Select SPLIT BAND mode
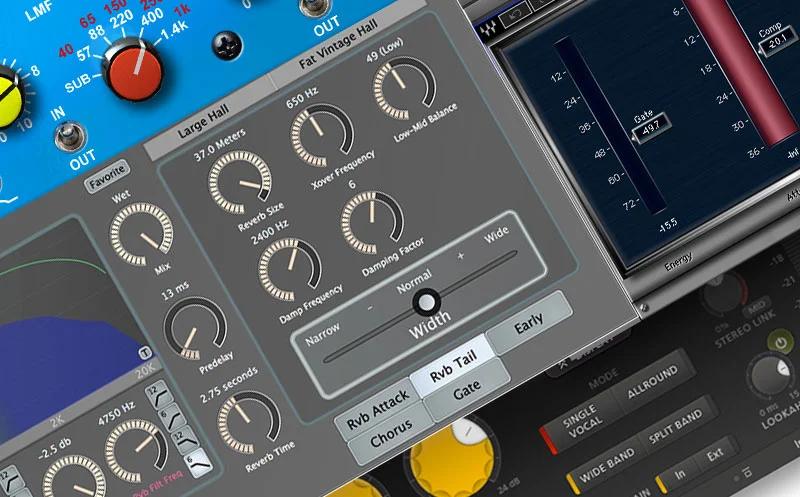 point(677,425)
